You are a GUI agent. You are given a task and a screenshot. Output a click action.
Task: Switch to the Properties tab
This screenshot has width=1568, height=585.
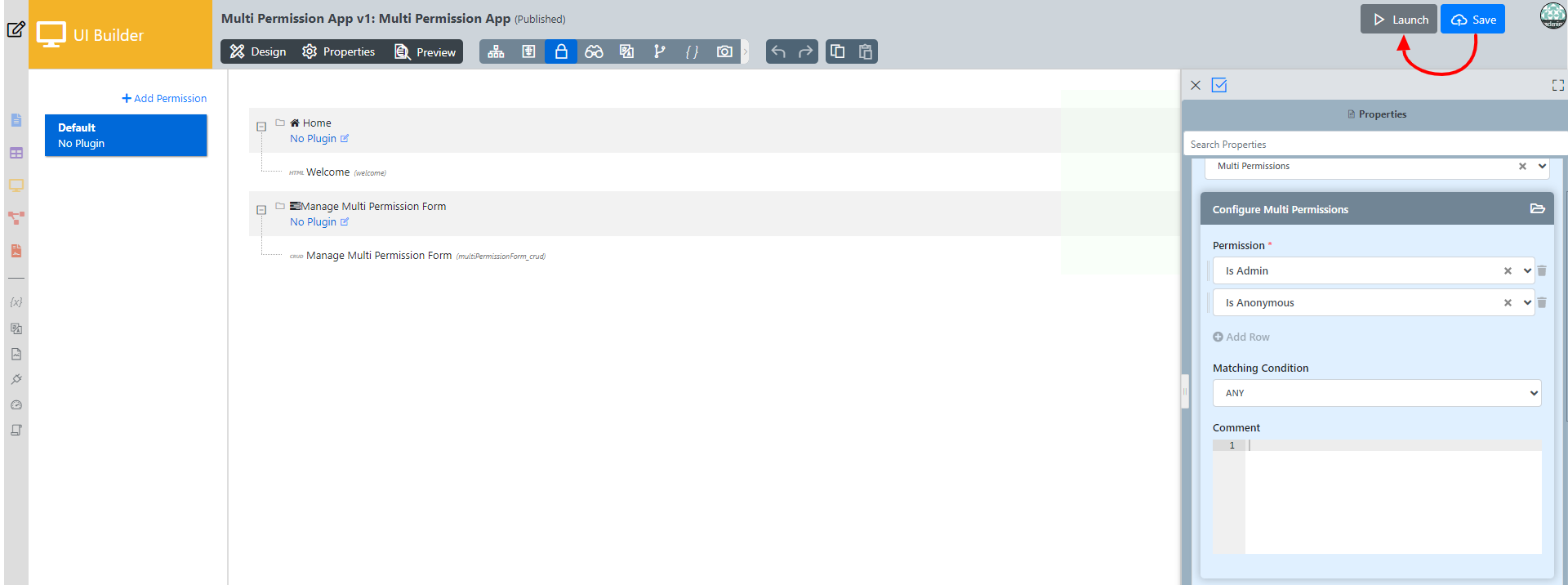tap(338, 51)
